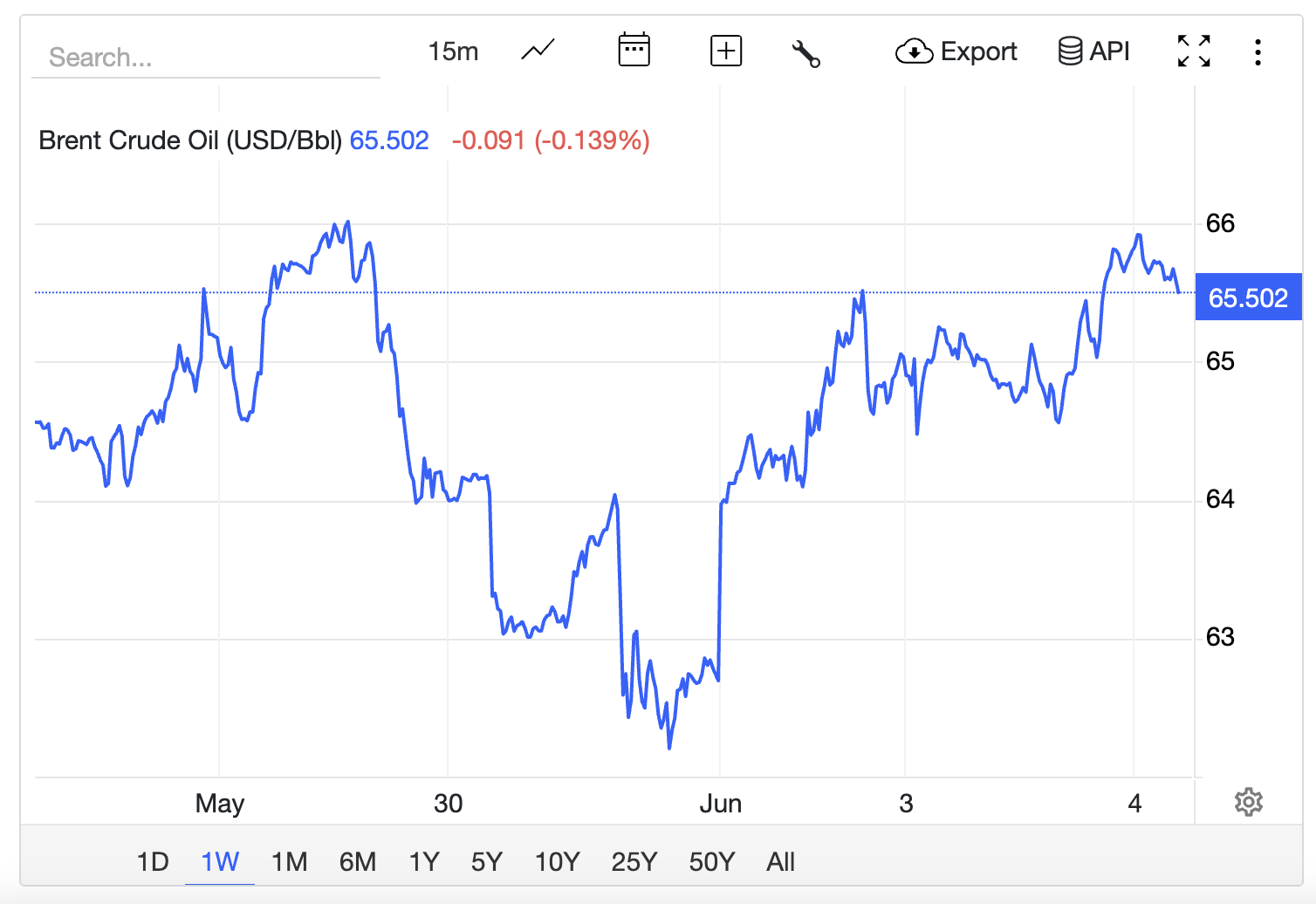Select the All time range
This screenshot has width=1316, height=904.
781,862
